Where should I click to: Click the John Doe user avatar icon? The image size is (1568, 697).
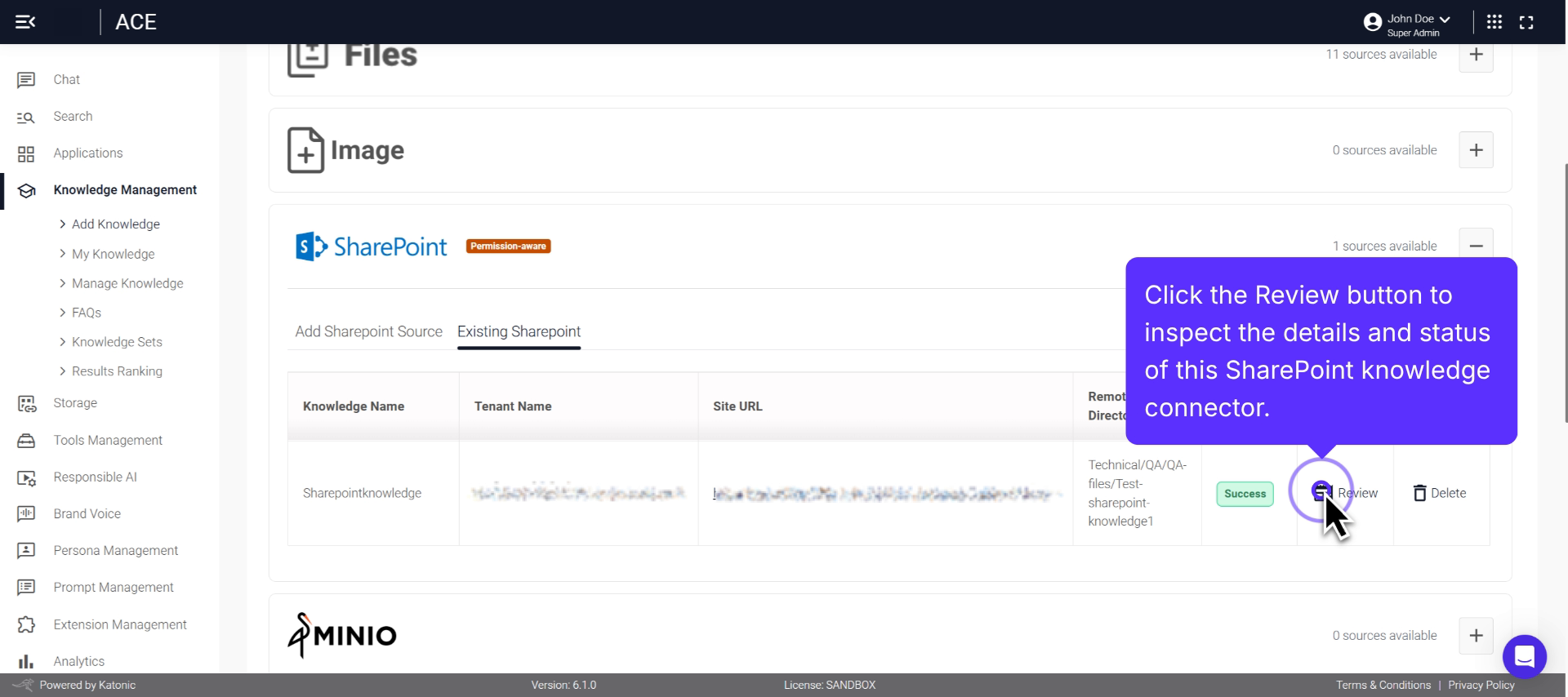click(x=1372, y=23)
